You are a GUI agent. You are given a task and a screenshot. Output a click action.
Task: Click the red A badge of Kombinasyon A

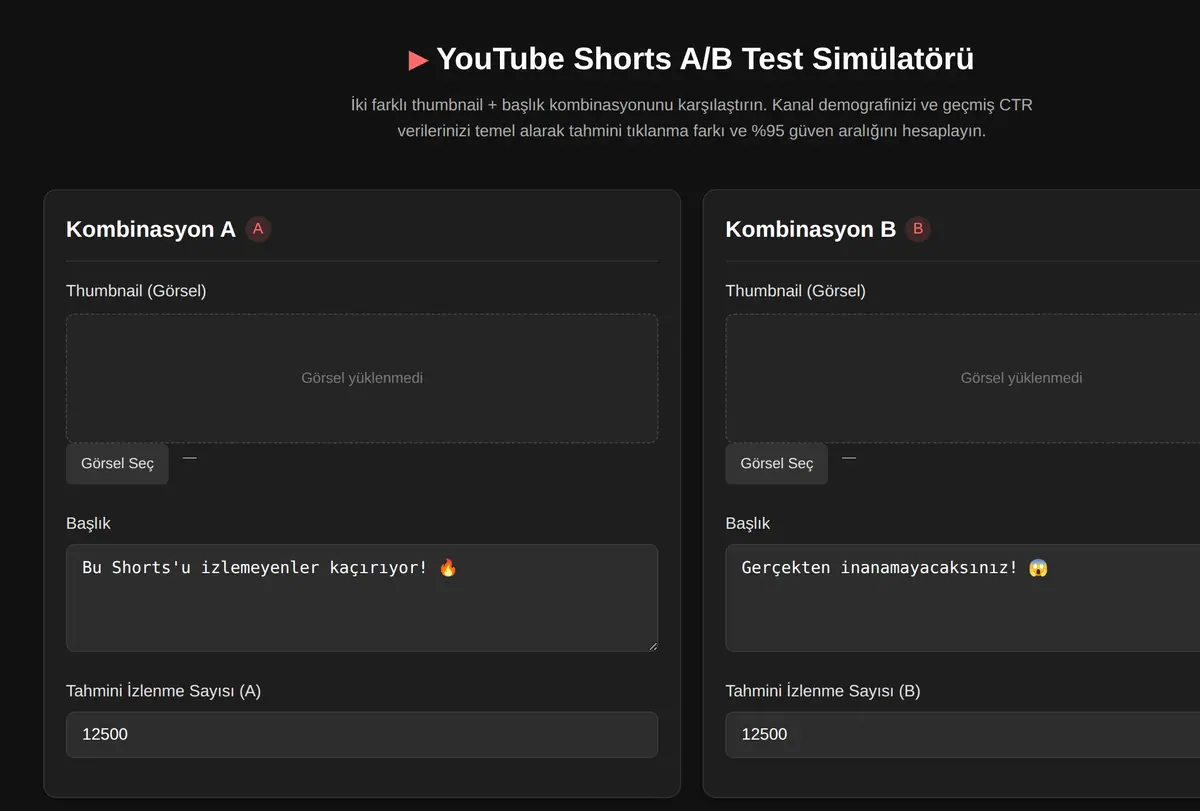258,229
